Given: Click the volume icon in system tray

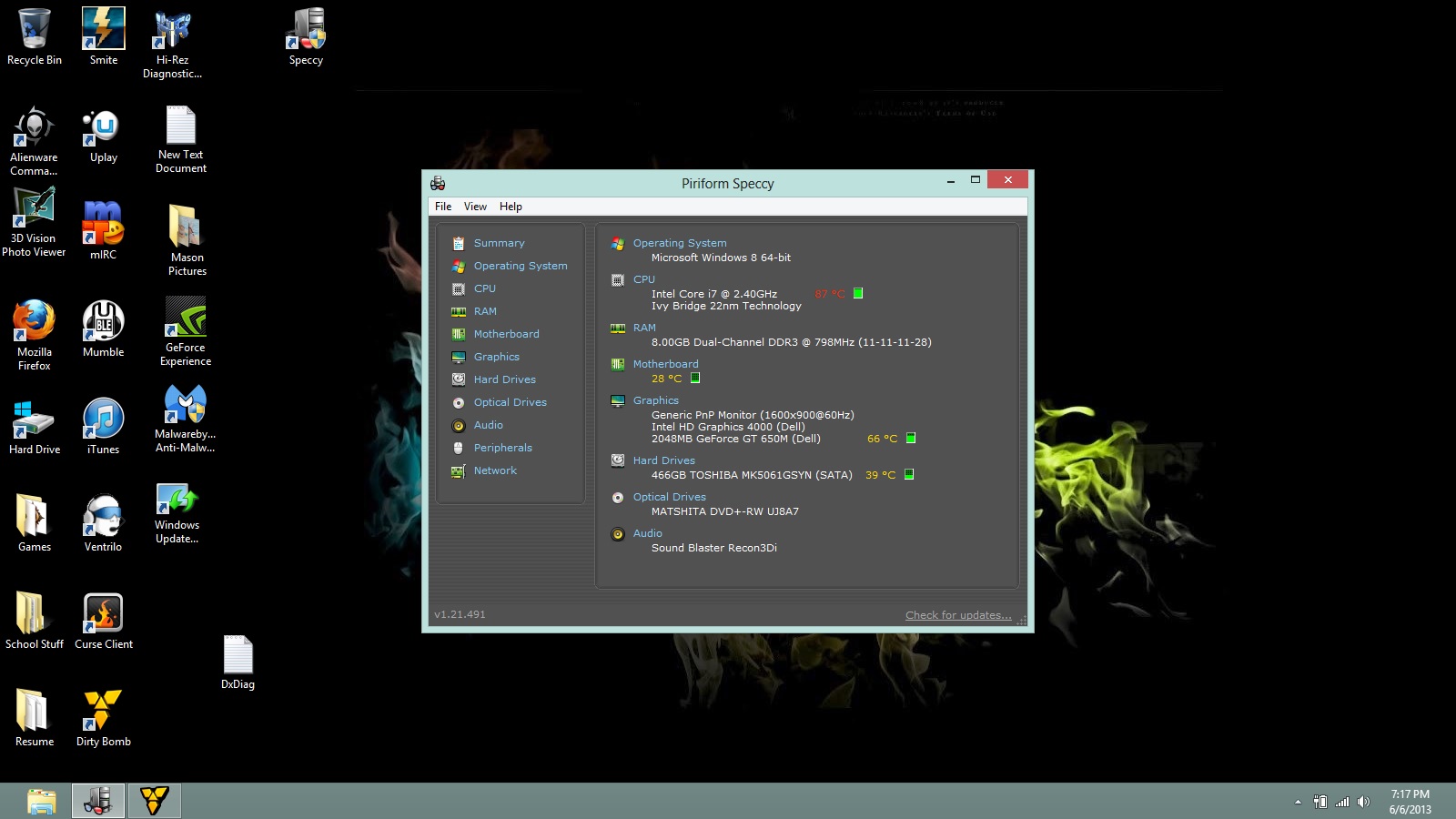Looking at the screenshot, I should click(x=1363, y=802).
